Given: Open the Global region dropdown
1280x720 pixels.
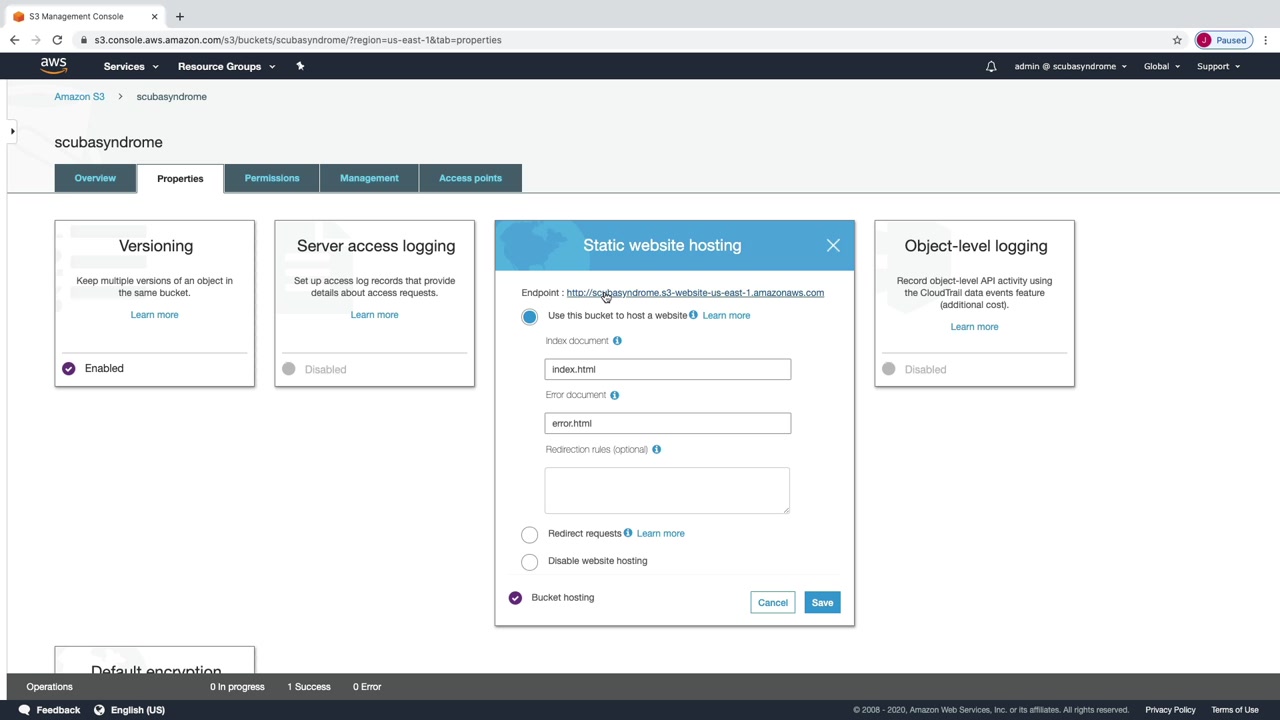Looking at the screenshot, I should [x=1162, y=66].
